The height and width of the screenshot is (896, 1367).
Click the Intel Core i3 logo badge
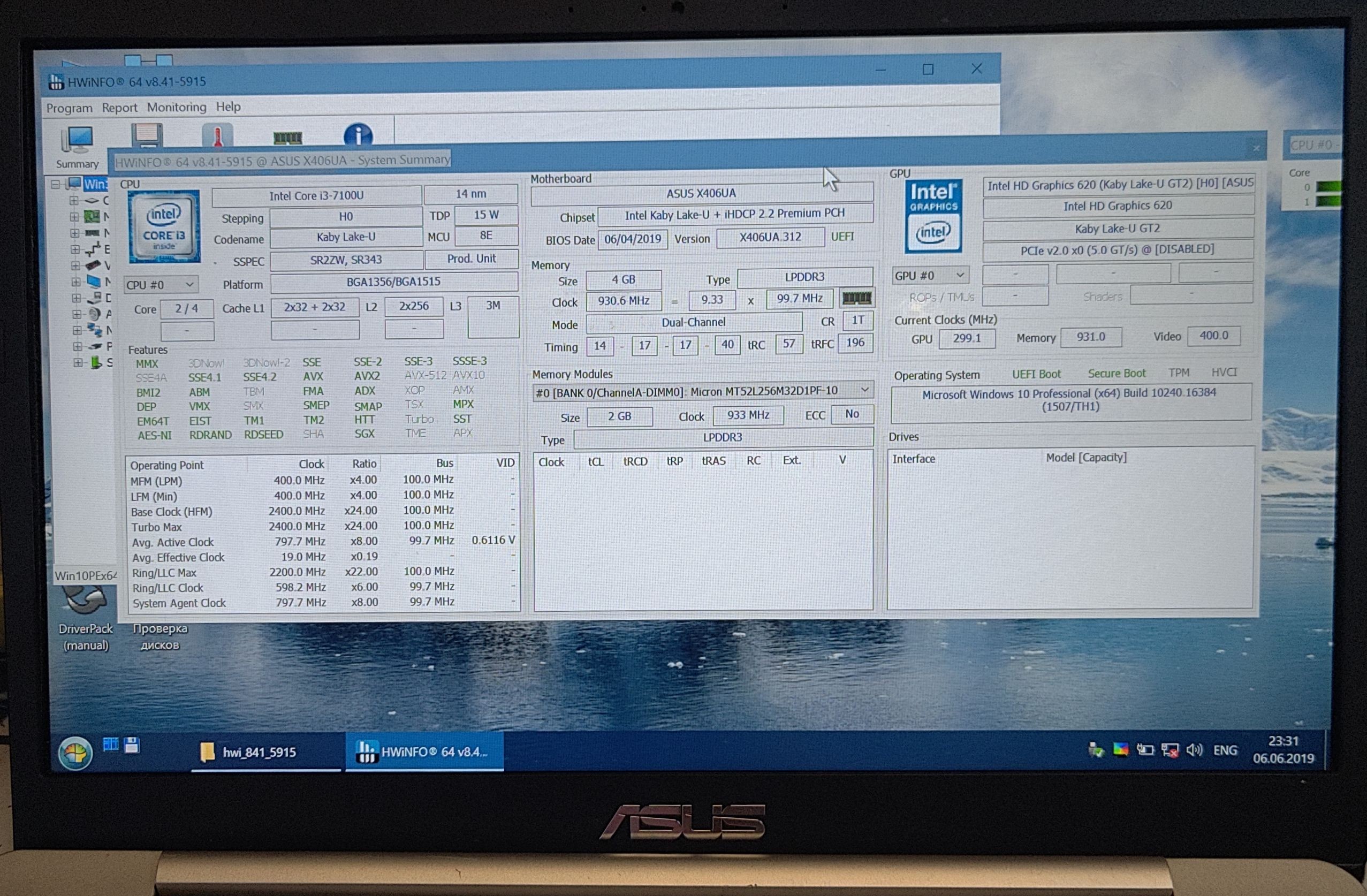click(x=164, y=226)
